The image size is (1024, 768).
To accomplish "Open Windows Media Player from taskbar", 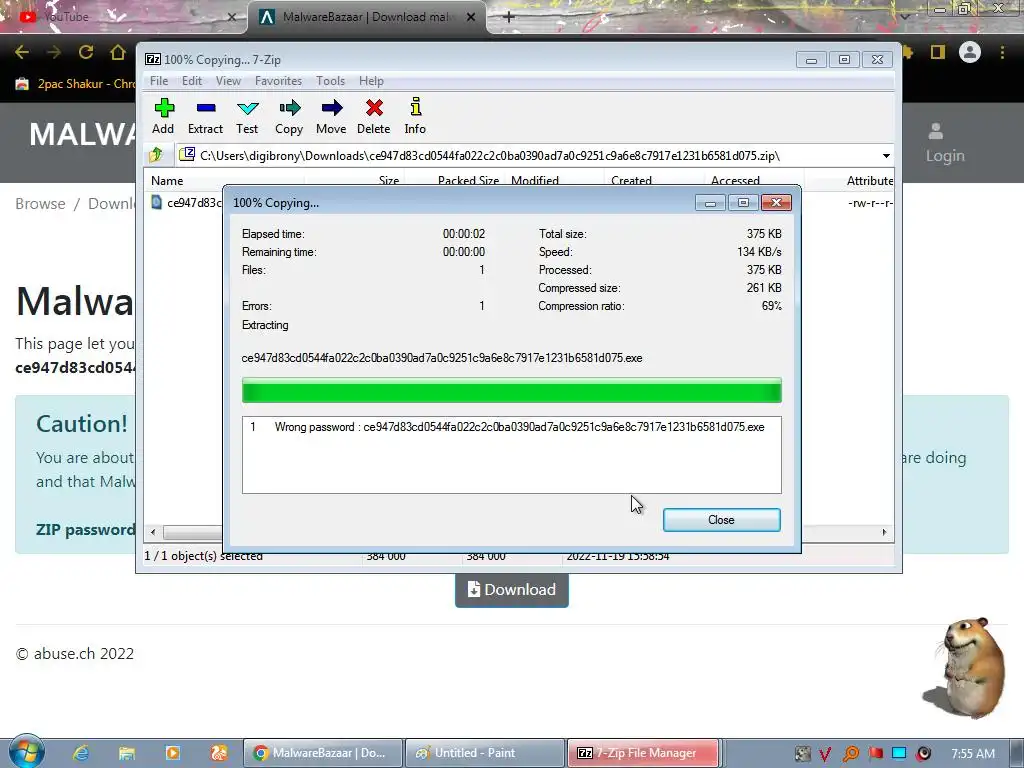I will 172,753.
